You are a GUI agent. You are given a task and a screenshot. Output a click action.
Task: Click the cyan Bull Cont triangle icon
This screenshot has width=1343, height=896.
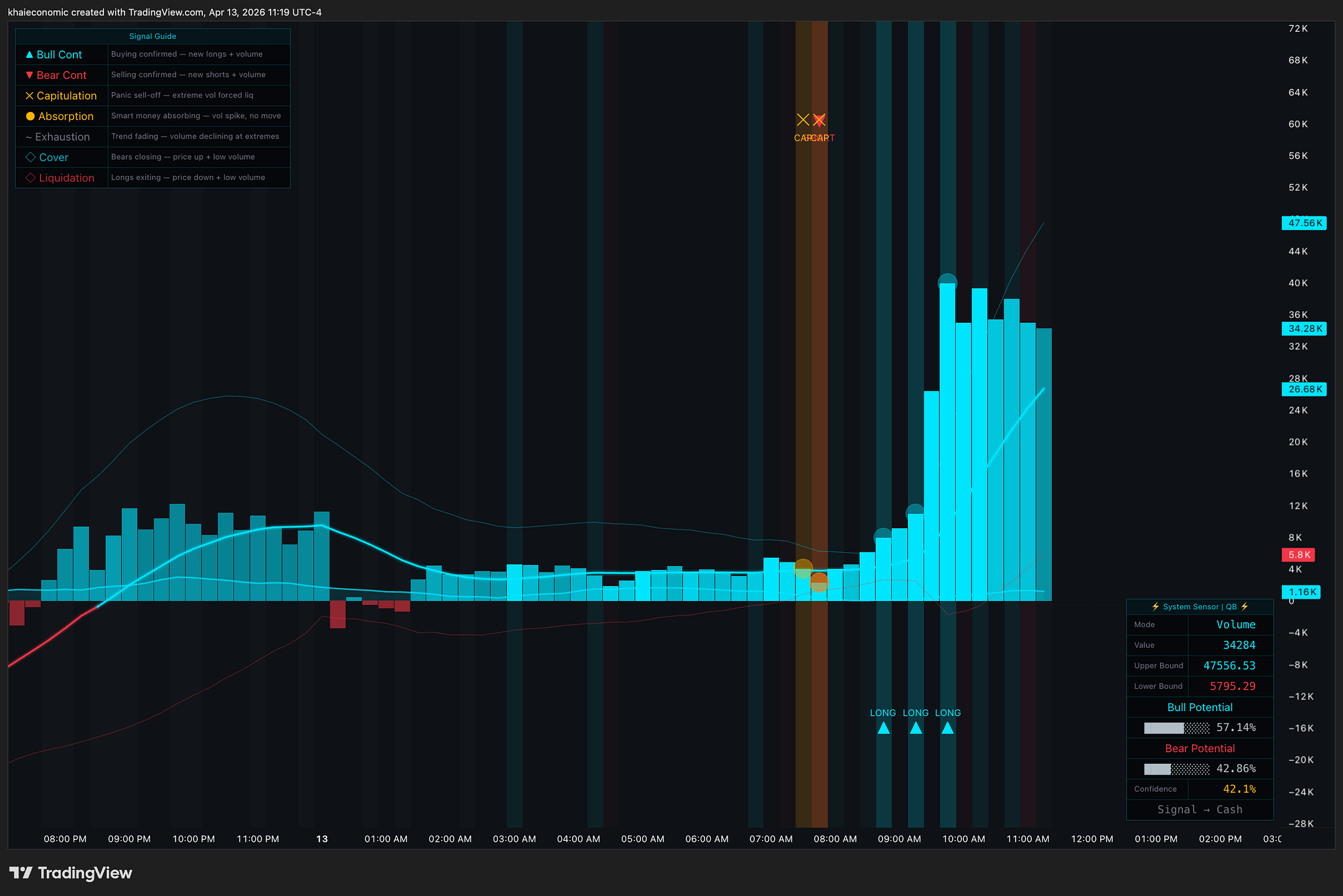tap(29, 55)
